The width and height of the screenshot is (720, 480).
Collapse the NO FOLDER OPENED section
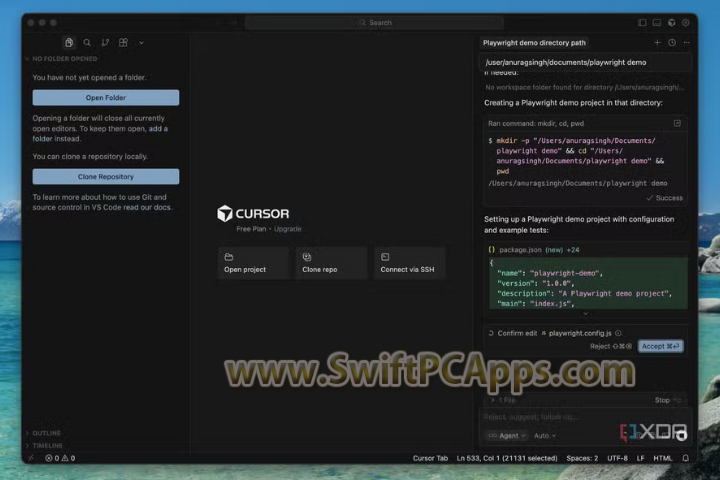[x=62, y=59]
